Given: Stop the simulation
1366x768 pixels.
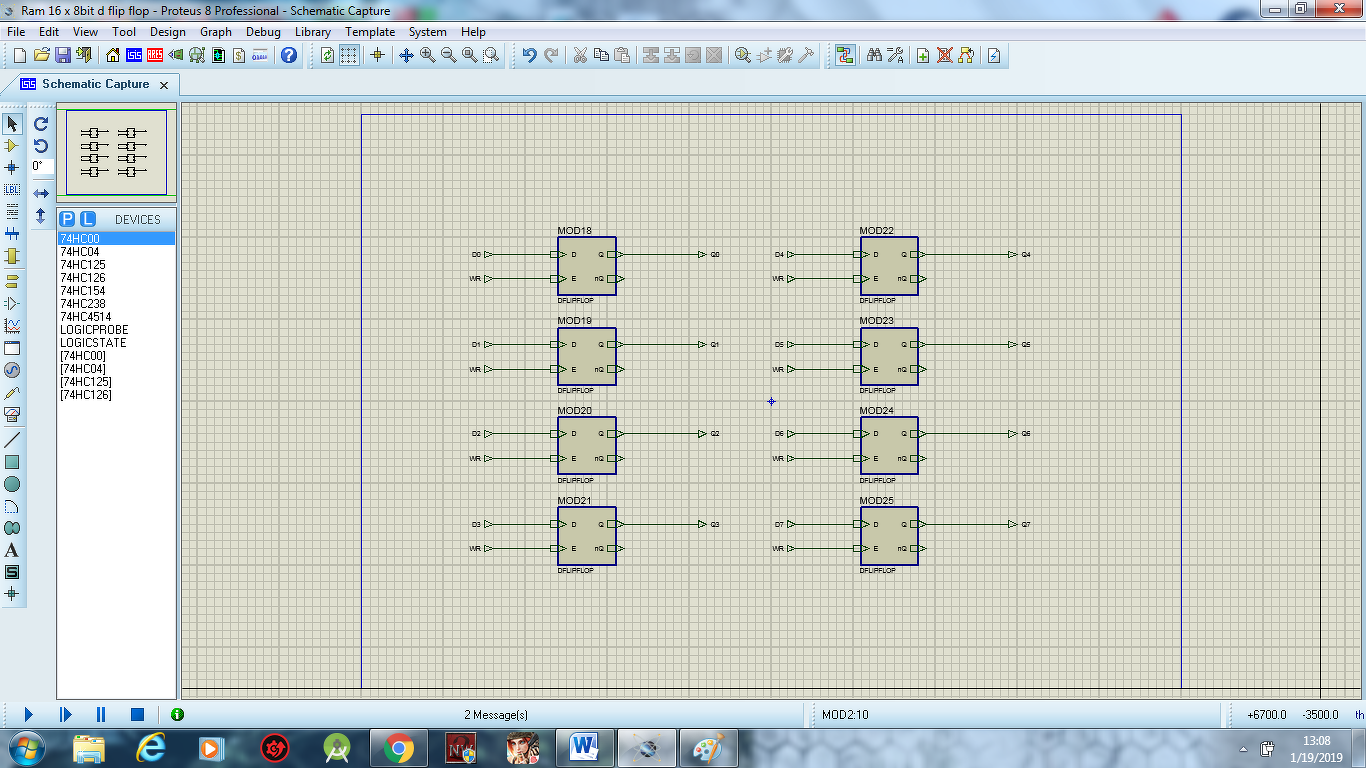Looking at the screenshot, I should pyautogui.click(x=138, y=714).
